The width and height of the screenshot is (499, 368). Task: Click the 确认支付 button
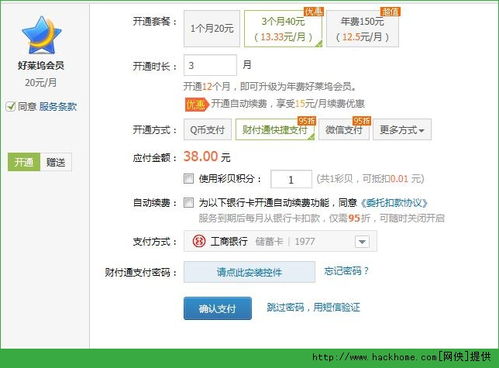[217, 308]
